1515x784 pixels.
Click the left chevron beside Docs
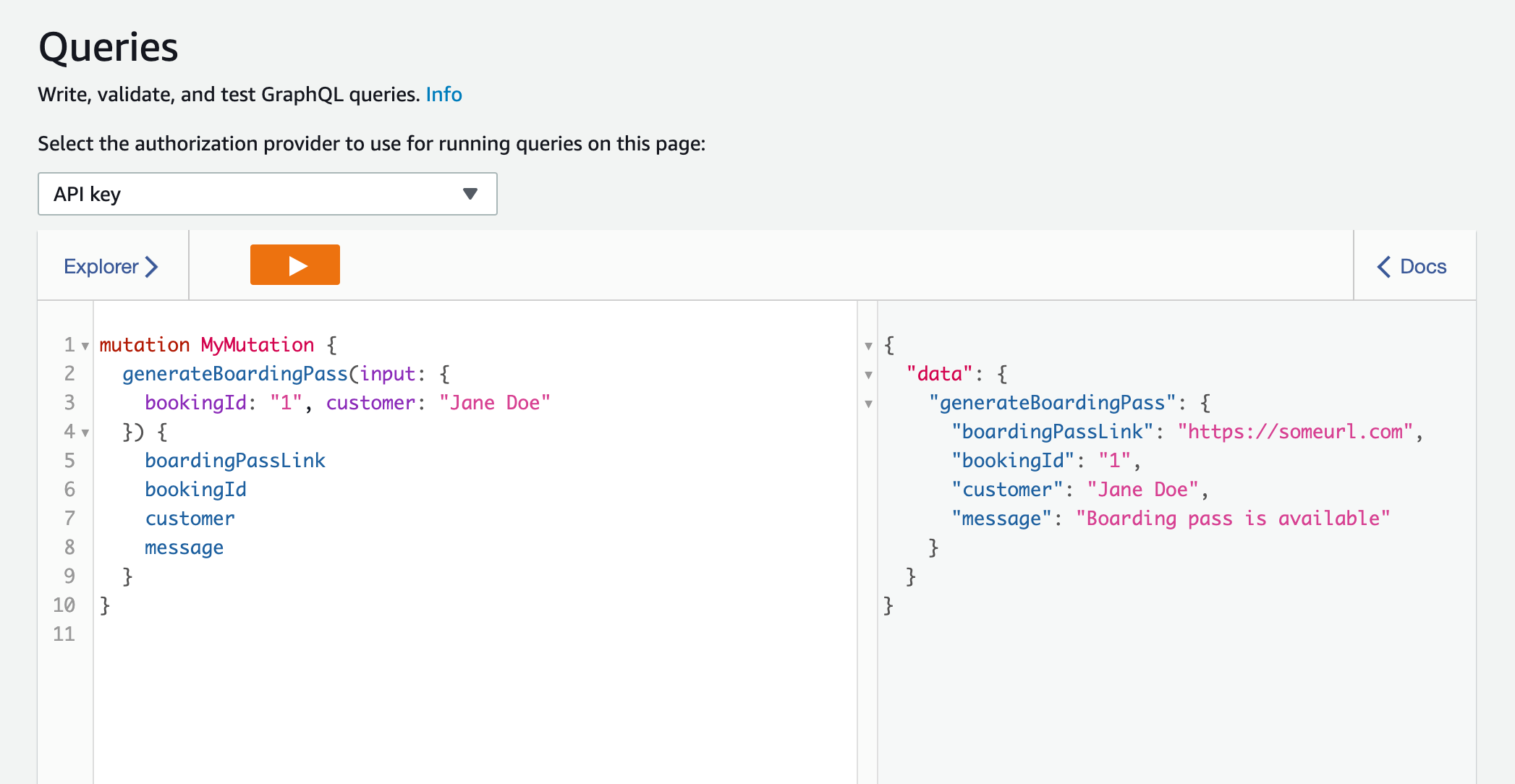point(1383,267)
